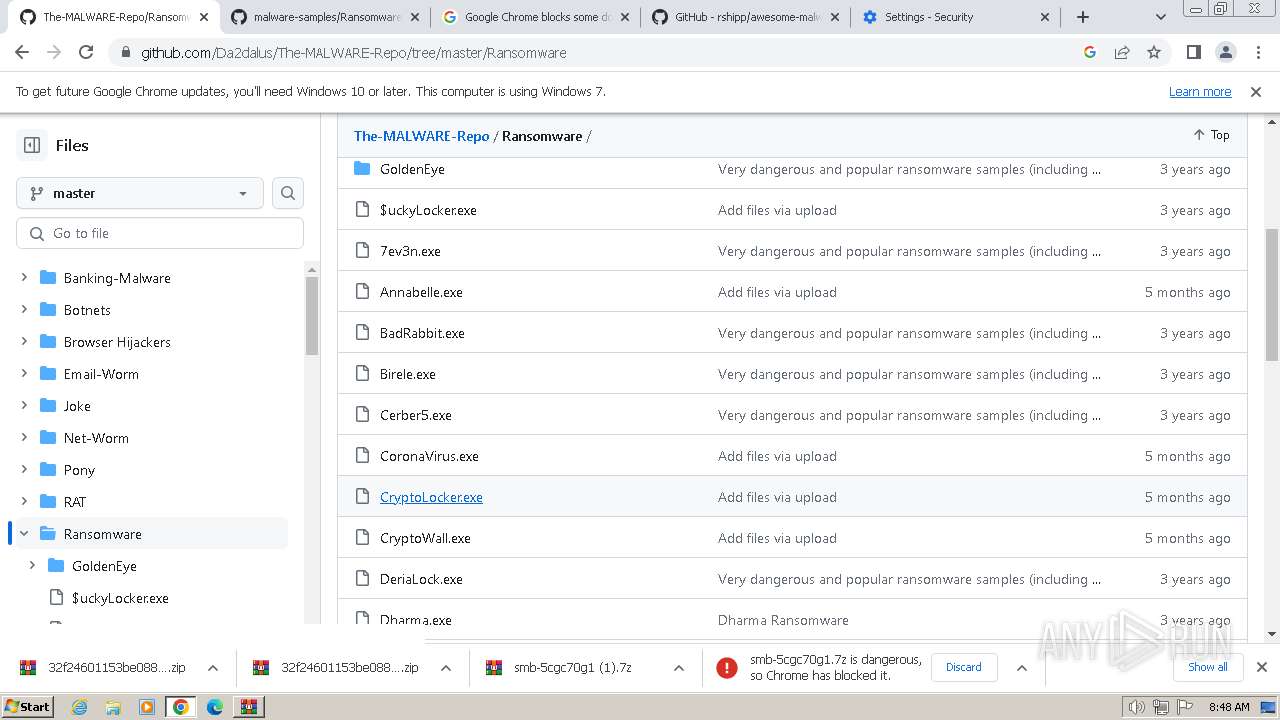Screen dimensions: 1280x720
Task: Launch Internet Explorer from the taskbar
Action: (80, 707)
